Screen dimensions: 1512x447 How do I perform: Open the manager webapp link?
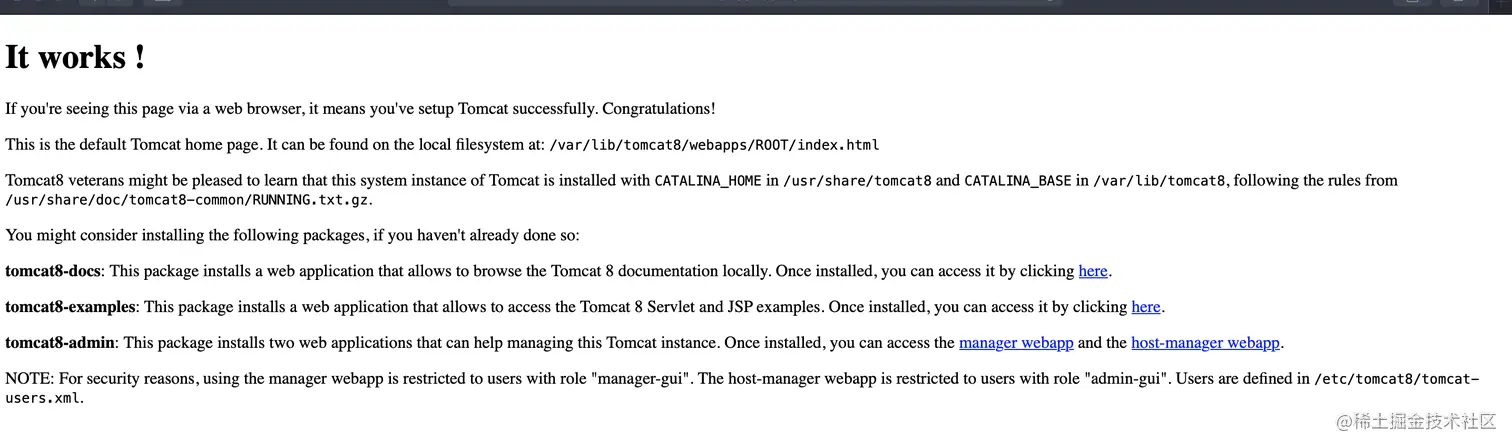pyautogui.click(x=1016, y=343)
